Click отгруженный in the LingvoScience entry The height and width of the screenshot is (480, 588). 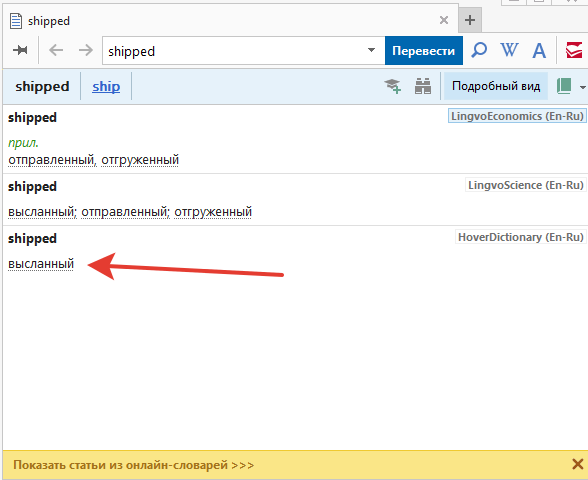213,212
